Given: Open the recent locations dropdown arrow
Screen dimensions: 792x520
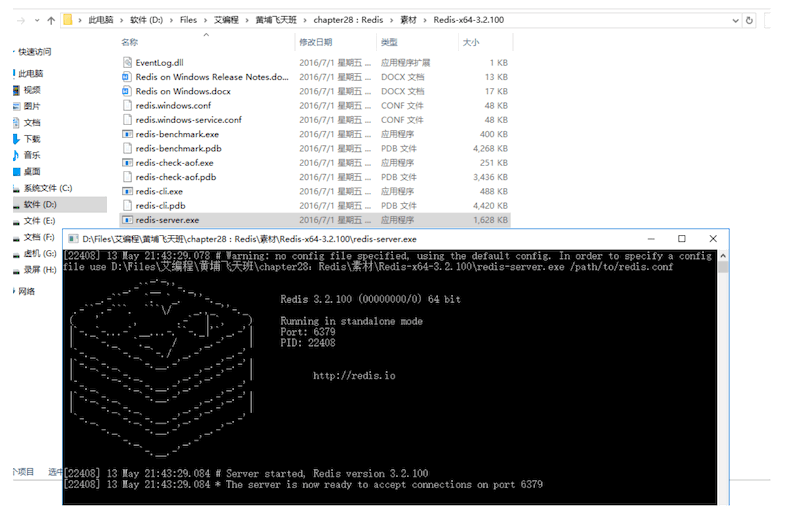Looking at the screenshot, I should [x=37, y=20].
